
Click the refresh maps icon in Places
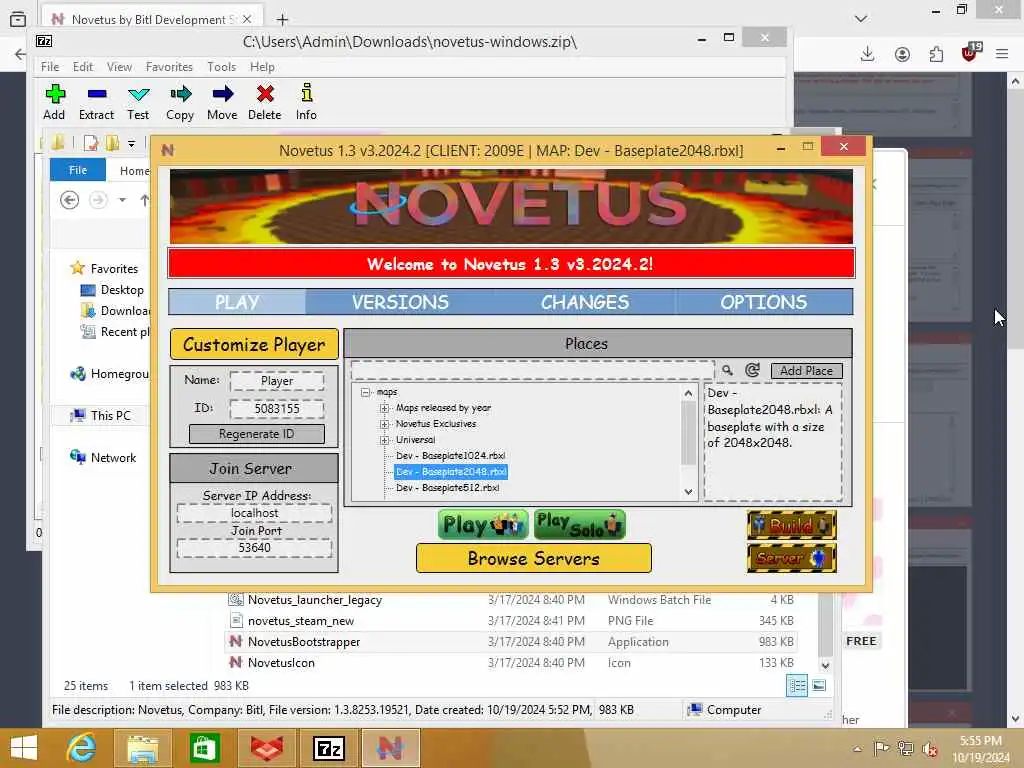[752, 370]
